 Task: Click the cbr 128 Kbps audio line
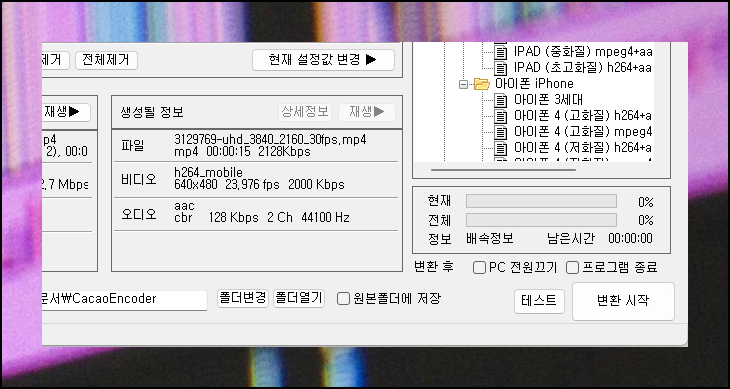pyautogui.click(x=262, y=217)
